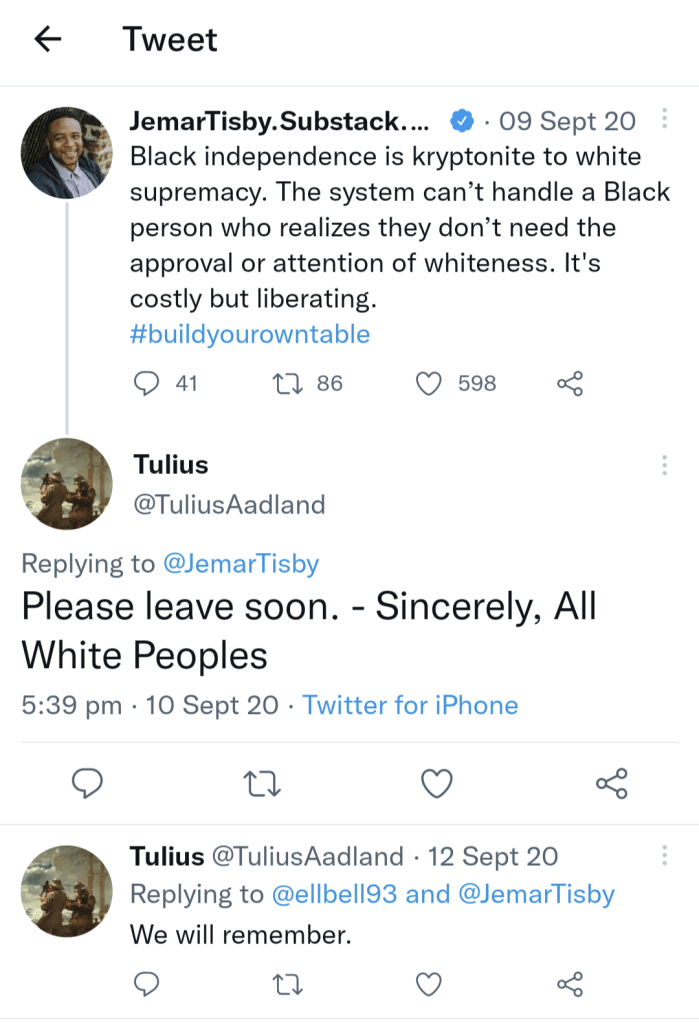This screenshot has width=699, height=1023.
Task: Open Jemar Tisby's profile picture
Action: point(67,153)
